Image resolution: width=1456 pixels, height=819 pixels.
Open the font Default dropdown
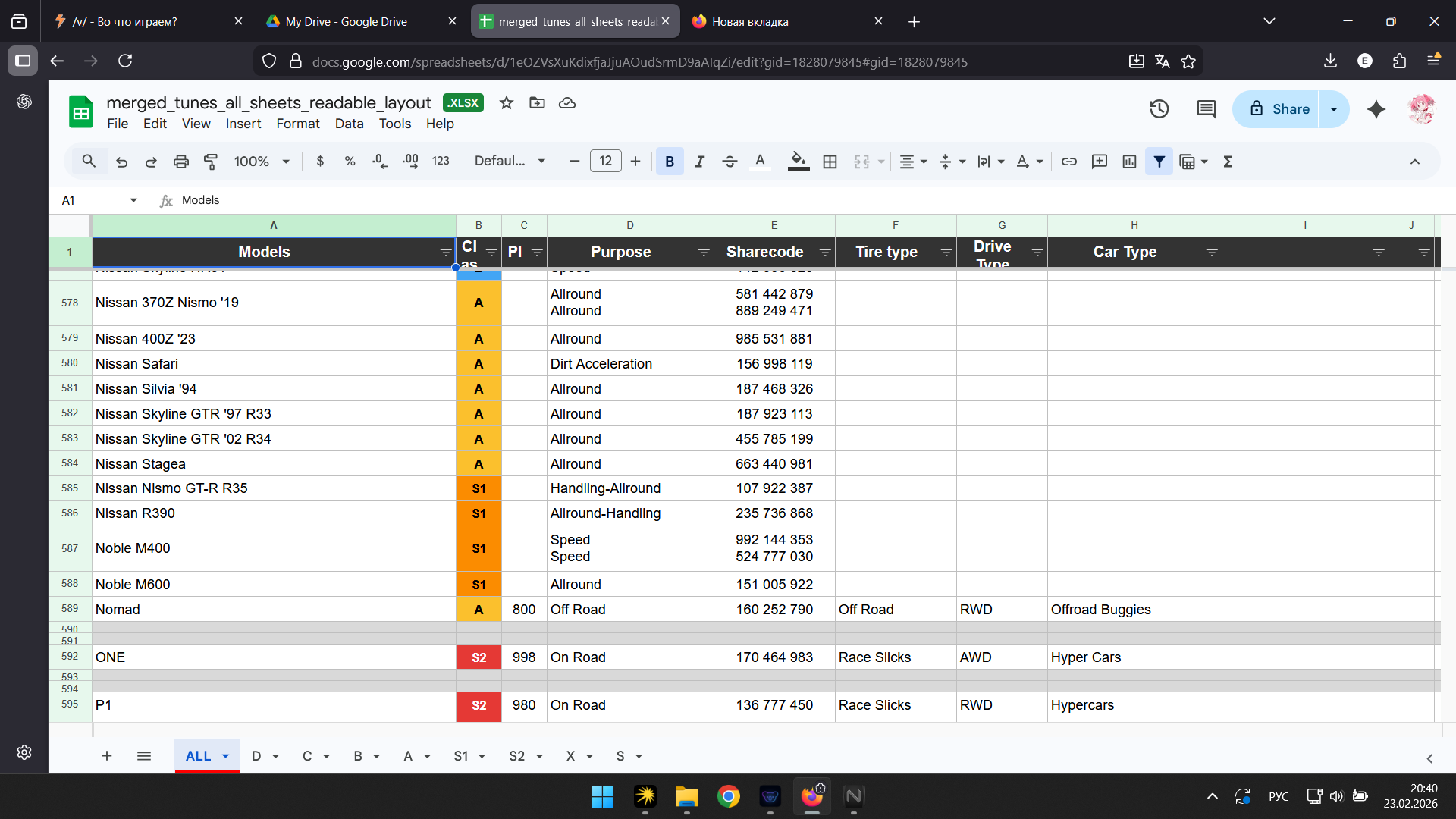pyautogui.click(x=510, y=162)
